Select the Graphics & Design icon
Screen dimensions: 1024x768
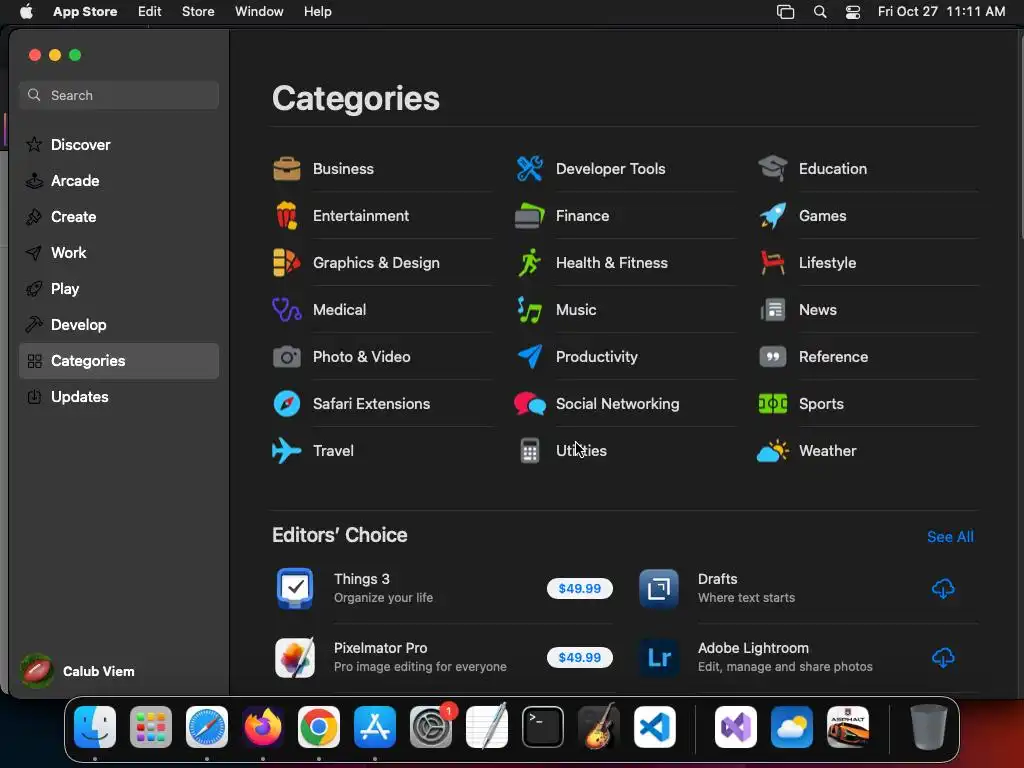[x=287, y=263]
